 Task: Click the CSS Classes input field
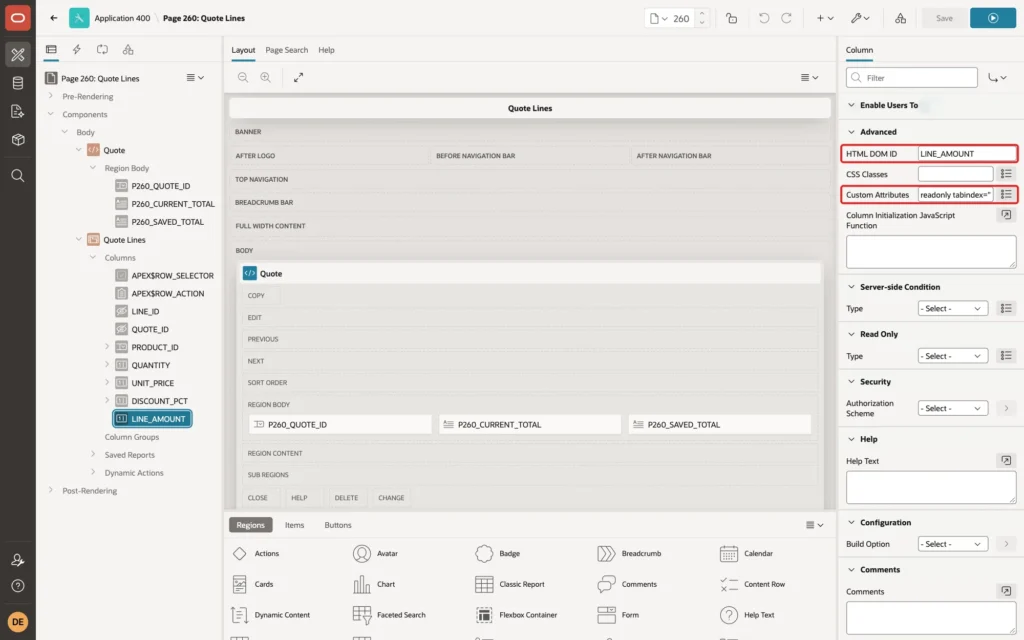[955, 174]
